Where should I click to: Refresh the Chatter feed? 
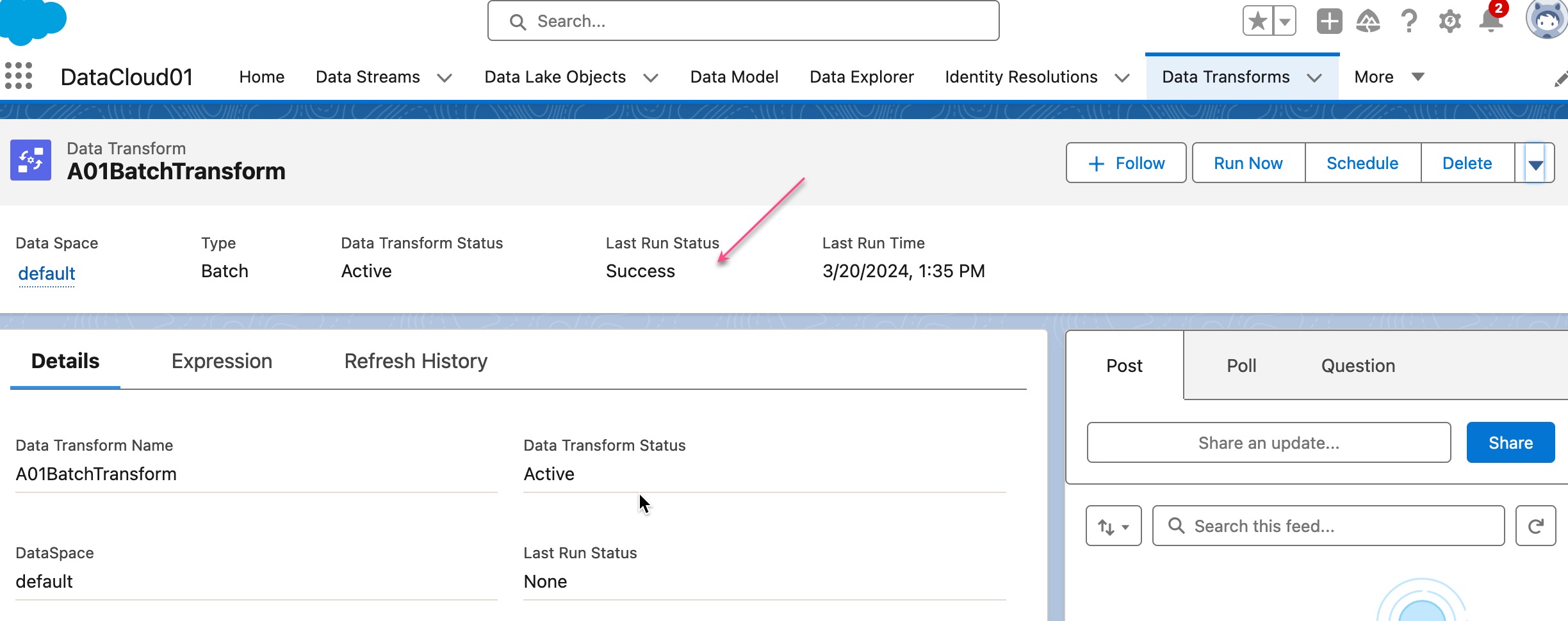click(x=1535, y=526)
